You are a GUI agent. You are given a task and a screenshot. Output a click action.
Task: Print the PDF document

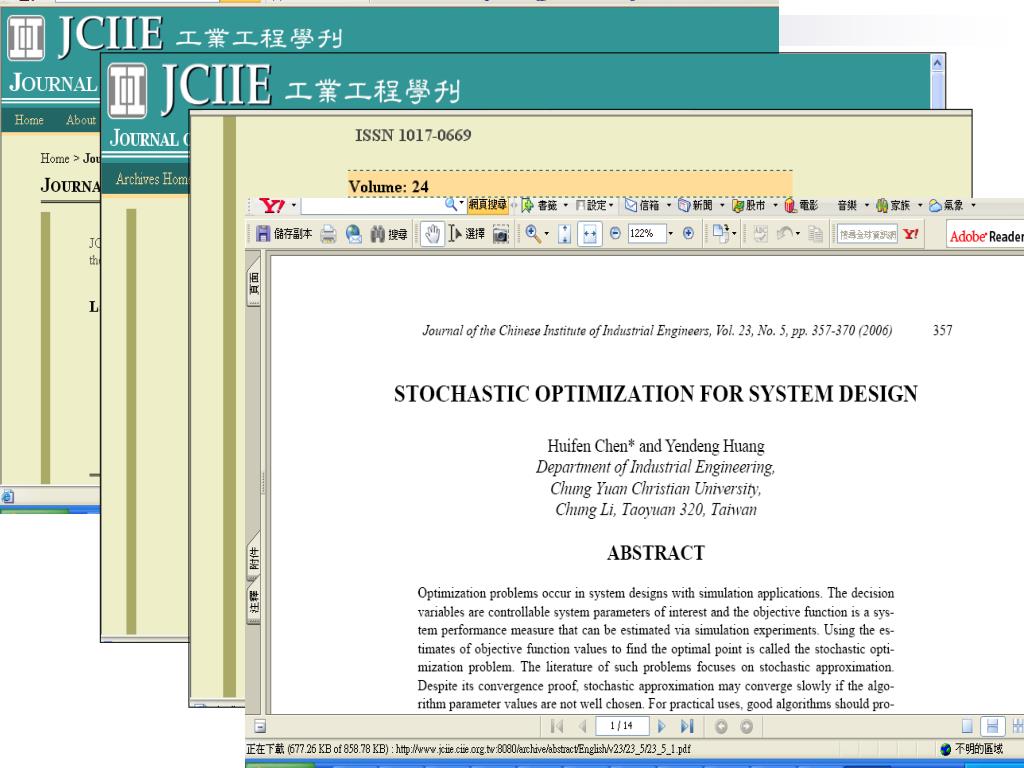(328, 234)
